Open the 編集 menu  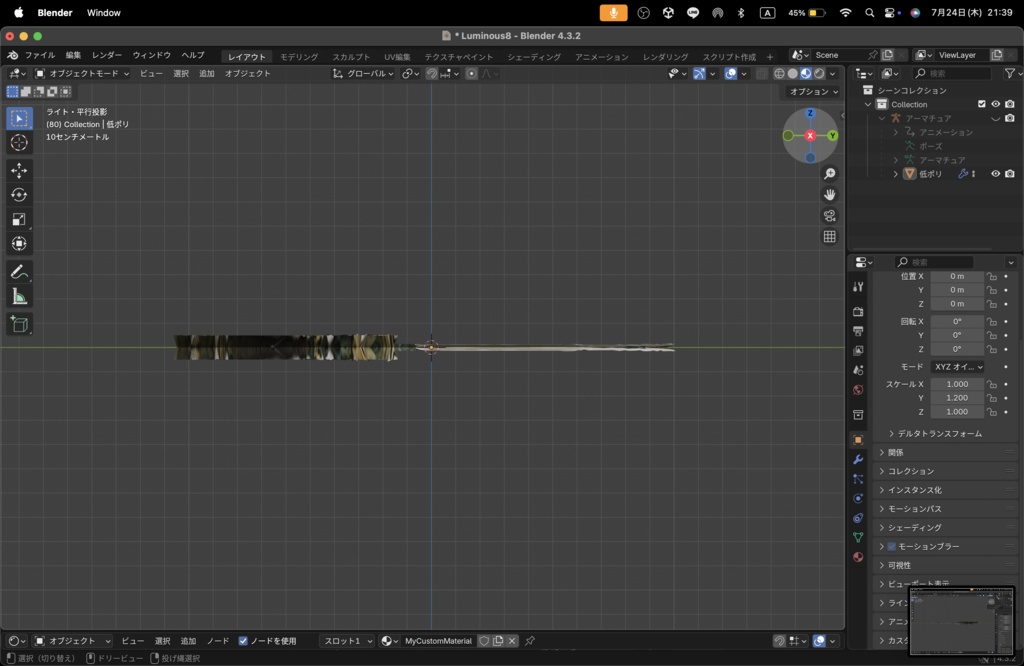pos(73,56)
